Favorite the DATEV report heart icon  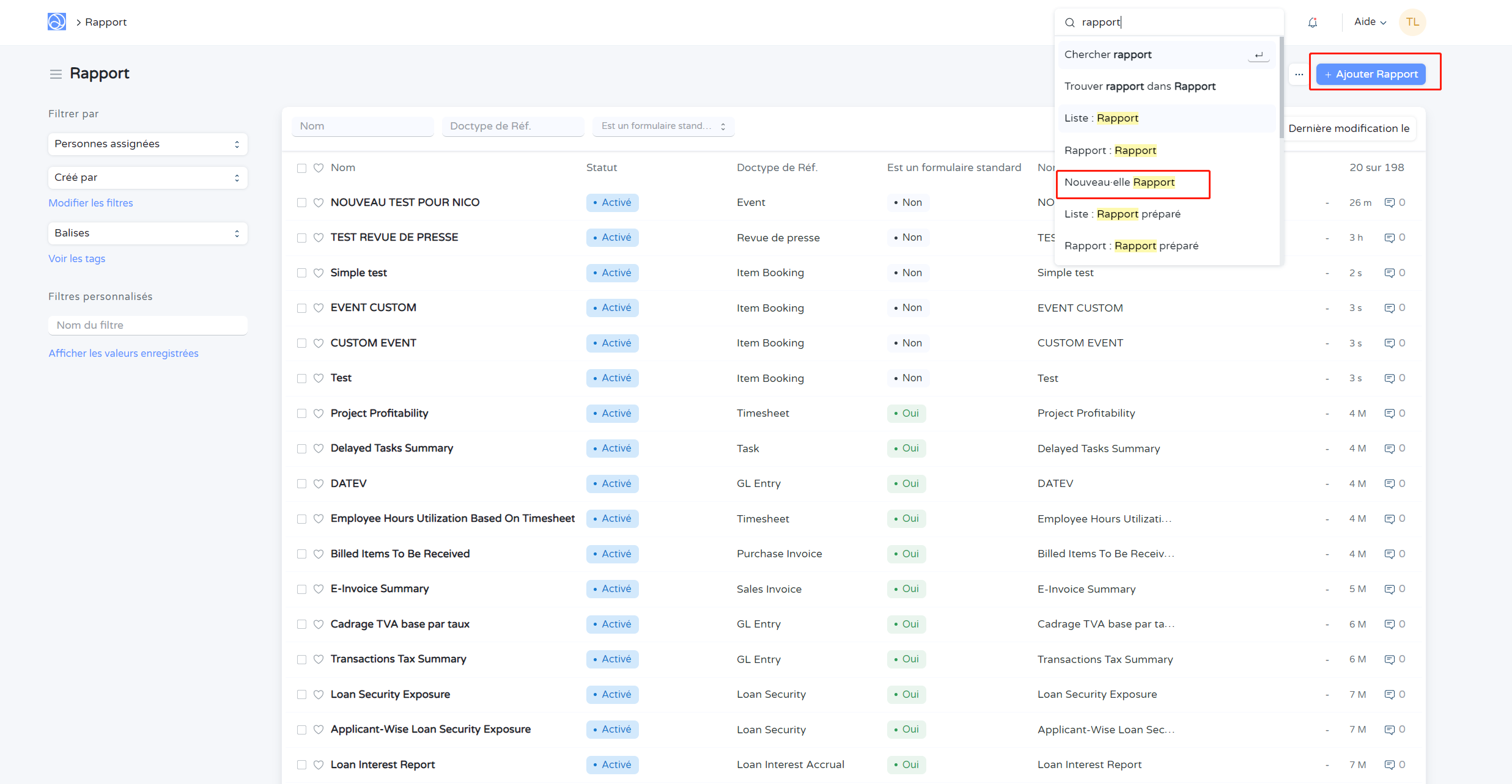coord(319,483)
